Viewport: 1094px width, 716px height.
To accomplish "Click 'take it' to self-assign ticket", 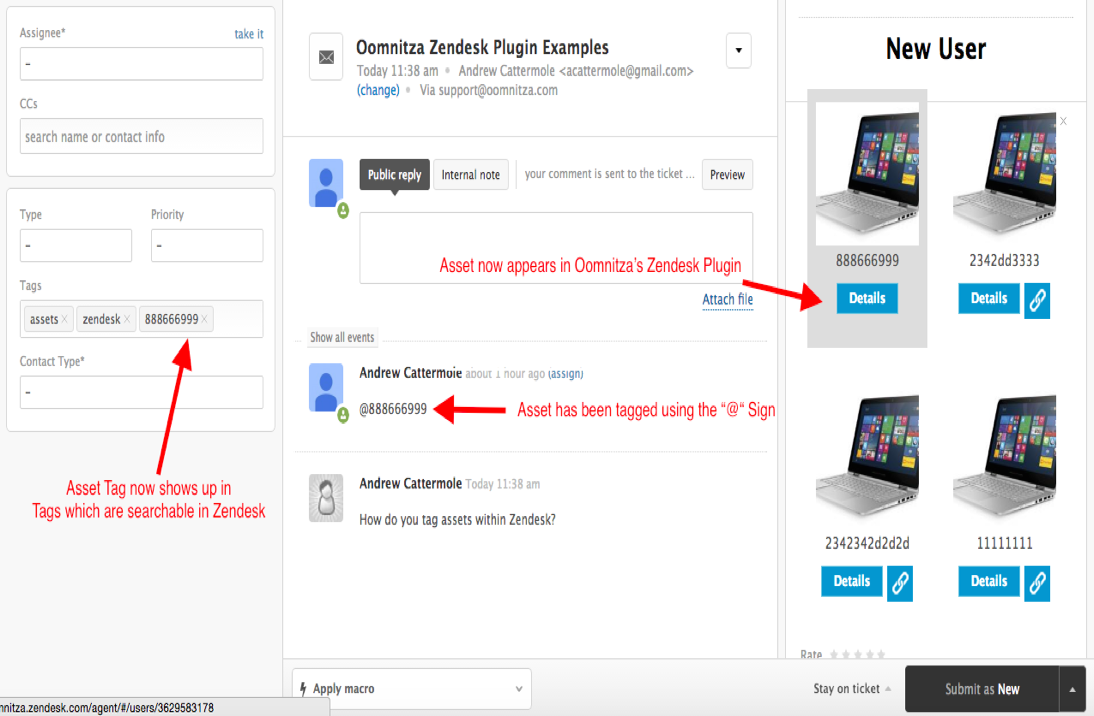I will 249,34.
